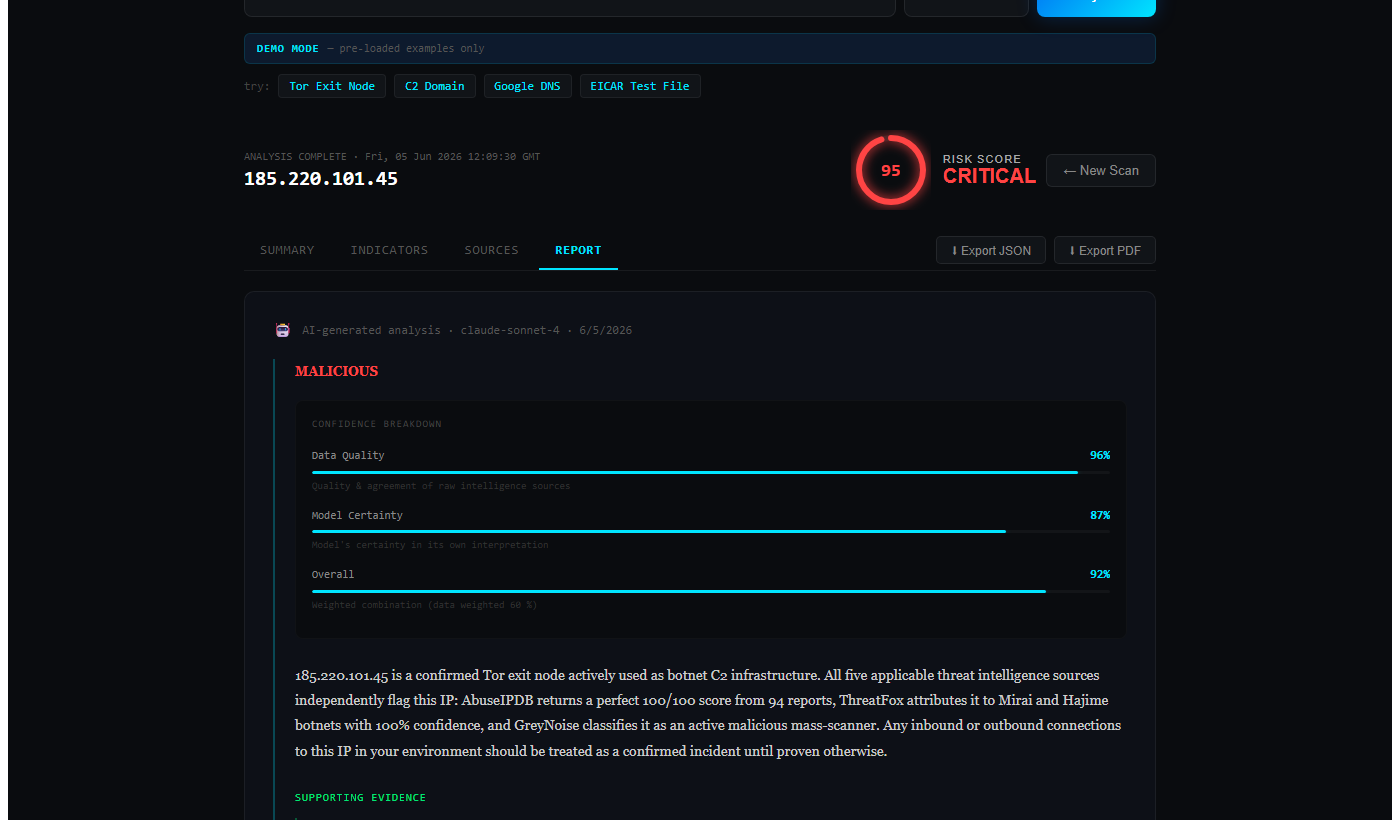This screenshot has width=1400, height=820.
Task: Click the IP address 185.220.101.45 heading
Action: [321, 179]
